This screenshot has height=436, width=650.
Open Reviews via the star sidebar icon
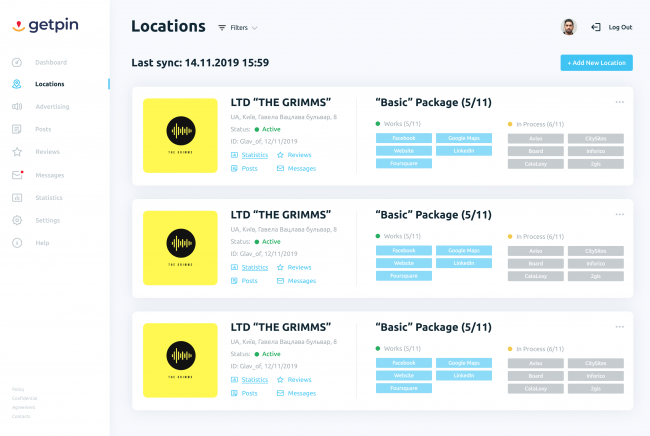(17, 152)
